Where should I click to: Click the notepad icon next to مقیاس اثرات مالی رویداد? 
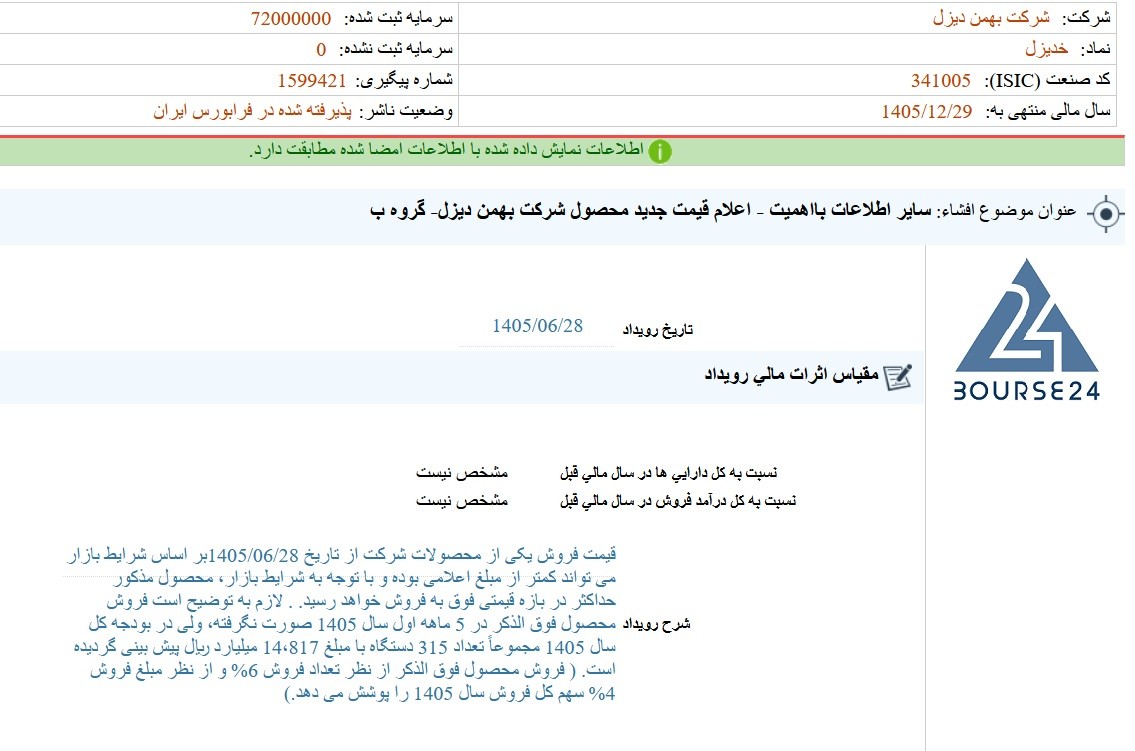pyautogui.click(x=898, y=377)
